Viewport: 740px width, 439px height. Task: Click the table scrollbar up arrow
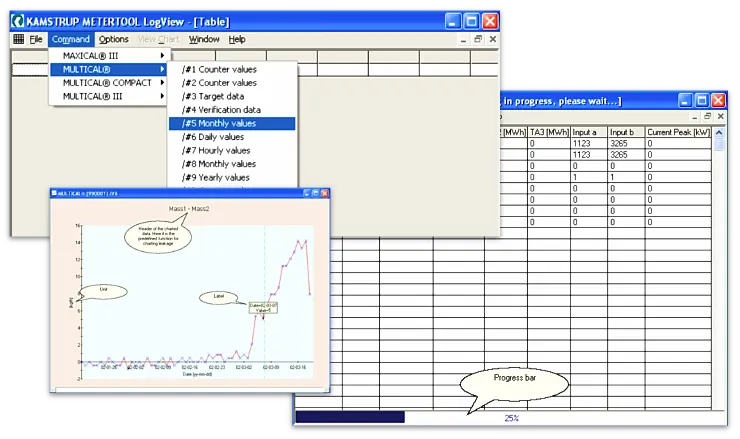pos(719,133)
